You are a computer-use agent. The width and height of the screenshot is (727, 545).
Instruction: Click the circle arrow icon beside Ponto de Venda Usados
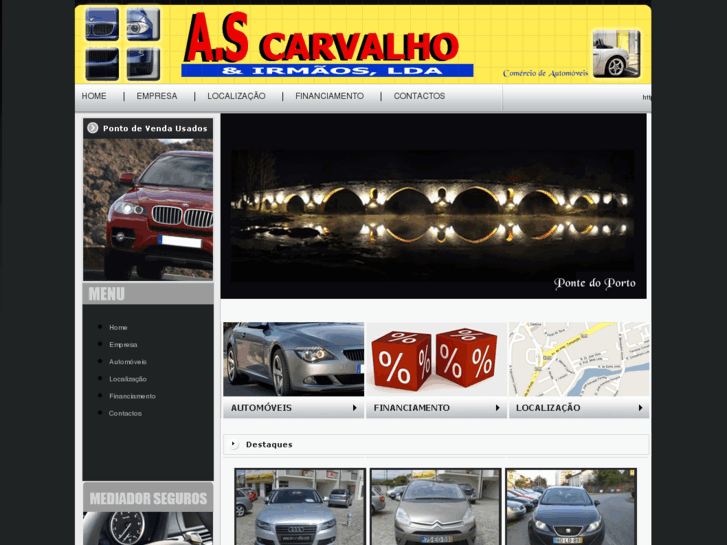tap(93, 128)
